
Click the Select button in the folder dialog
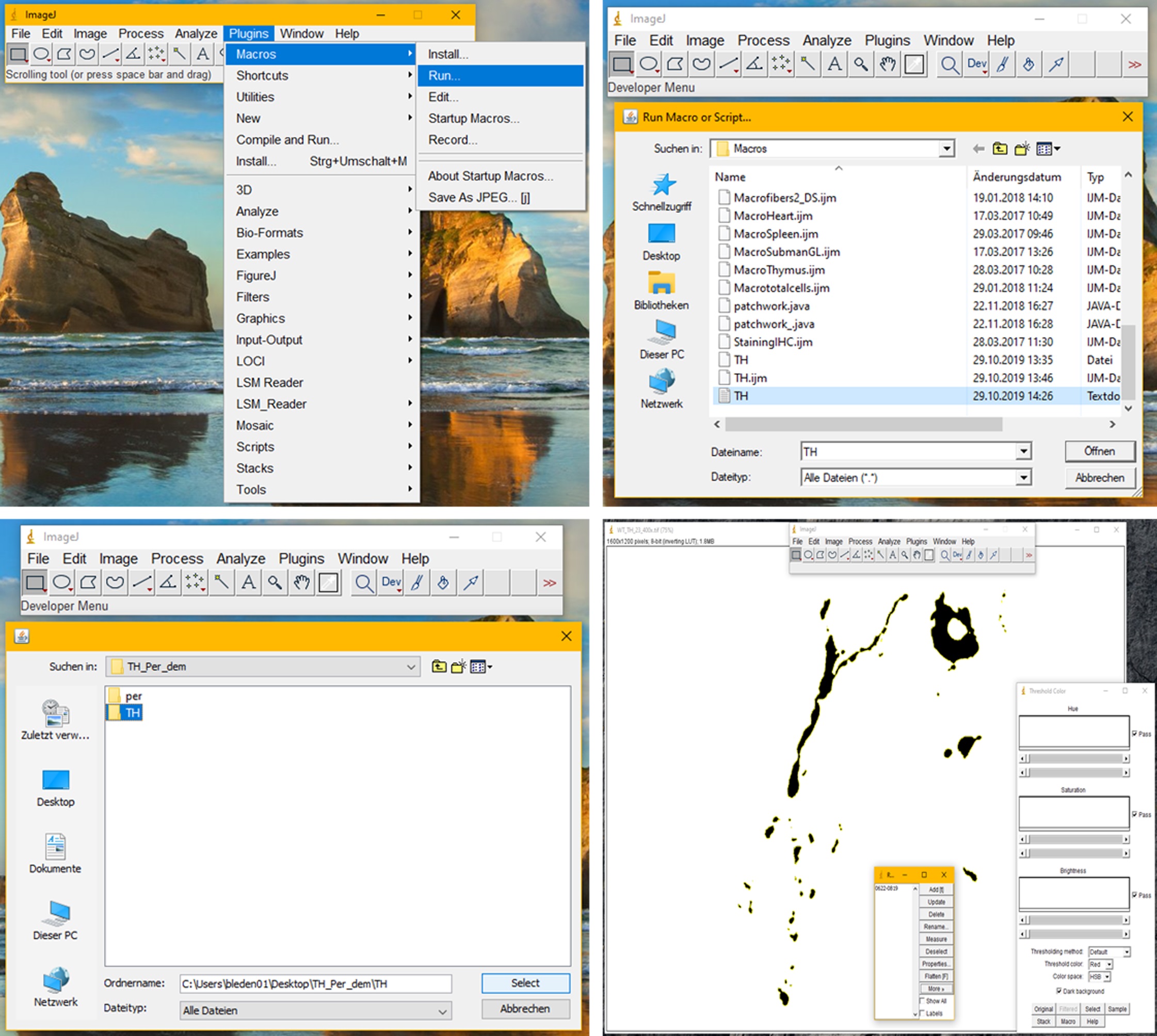click(525, 983)
